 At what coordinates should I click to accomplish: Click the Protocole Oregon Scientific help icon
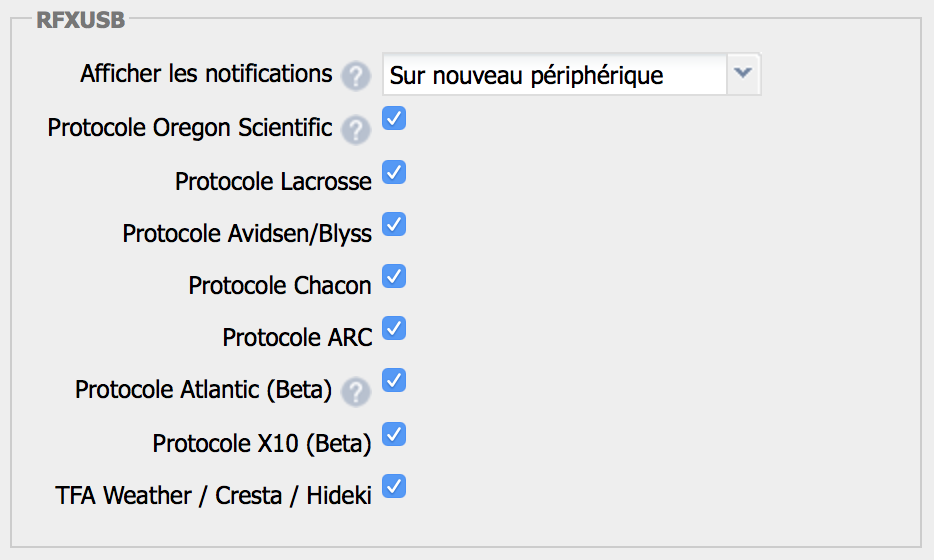coord(356,130)
